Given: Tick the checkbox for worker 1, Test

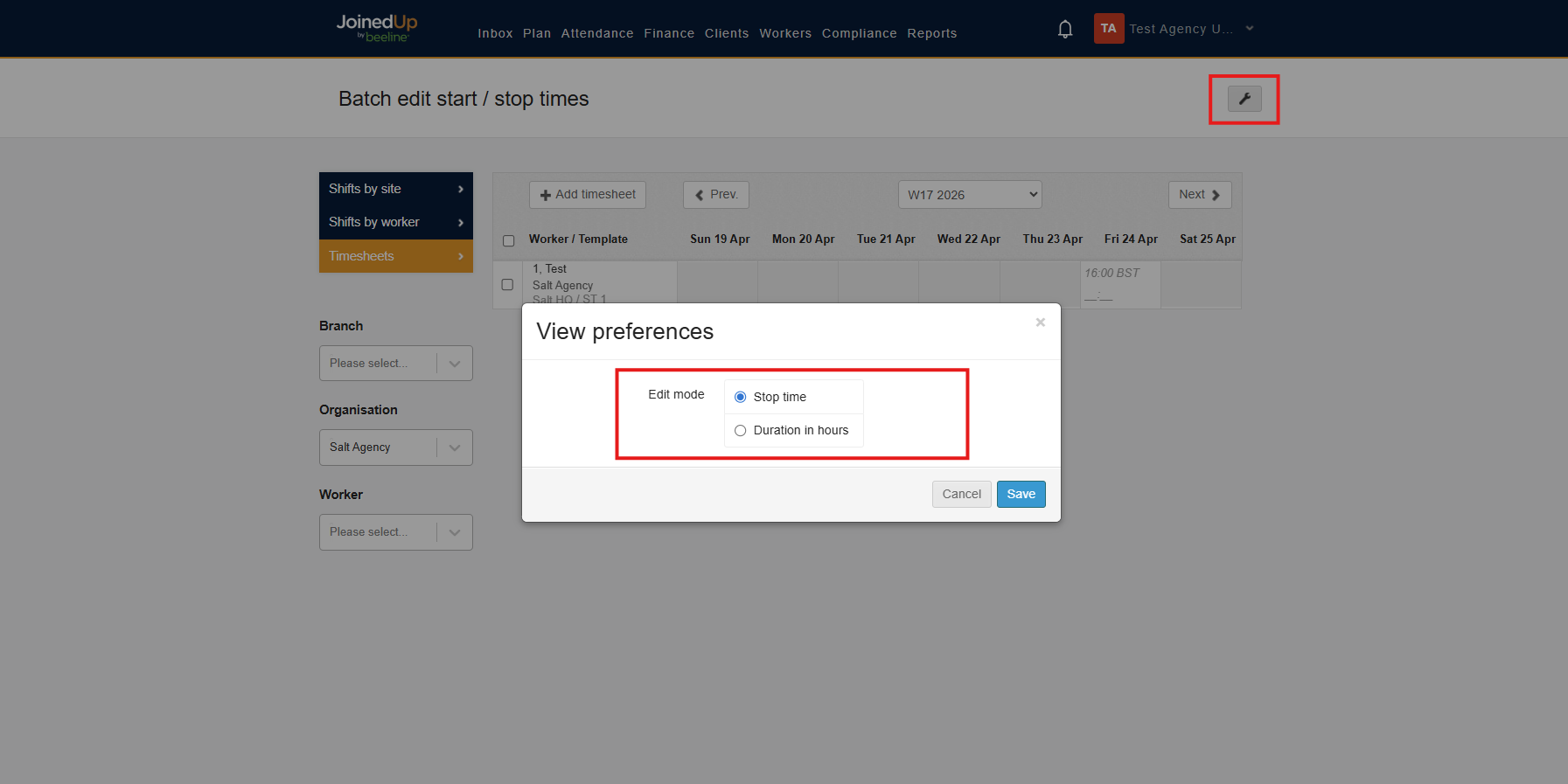Looking at the screenshot, I should 507,284.
